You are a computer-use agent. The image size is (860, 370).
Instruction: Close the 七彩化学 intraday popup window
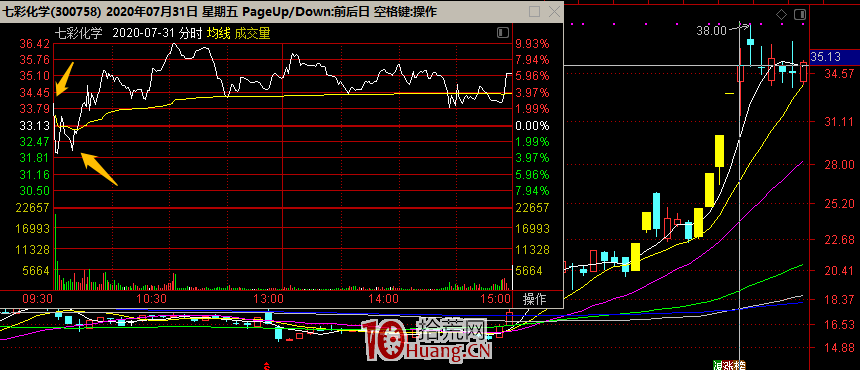point(555,11)
